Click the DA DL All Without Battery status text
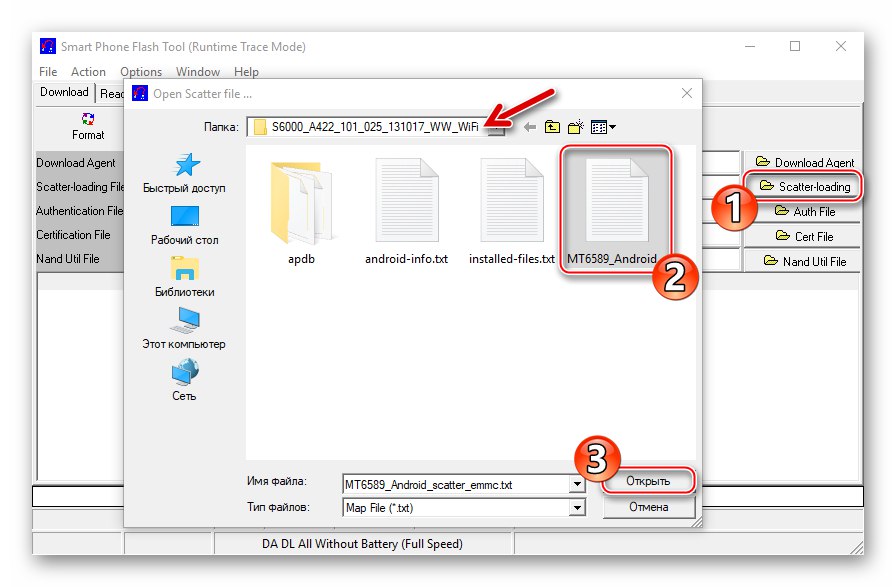This screenshot has width=896, height=587. tap(362, 544)
